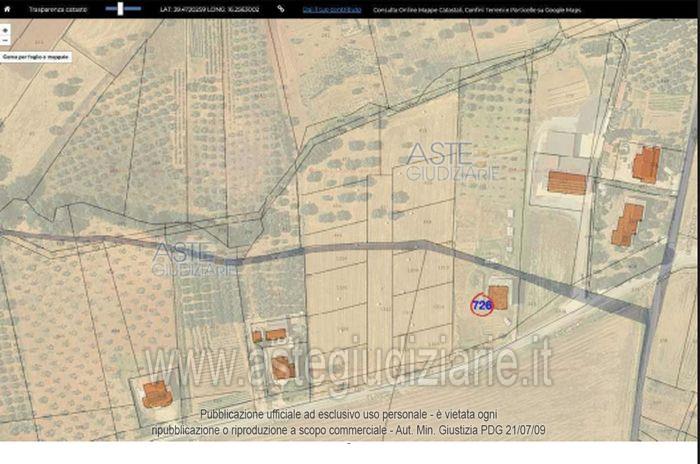Select the orange building beside the 726 marker
Viewport: 700px width, 464px height.
499,298
